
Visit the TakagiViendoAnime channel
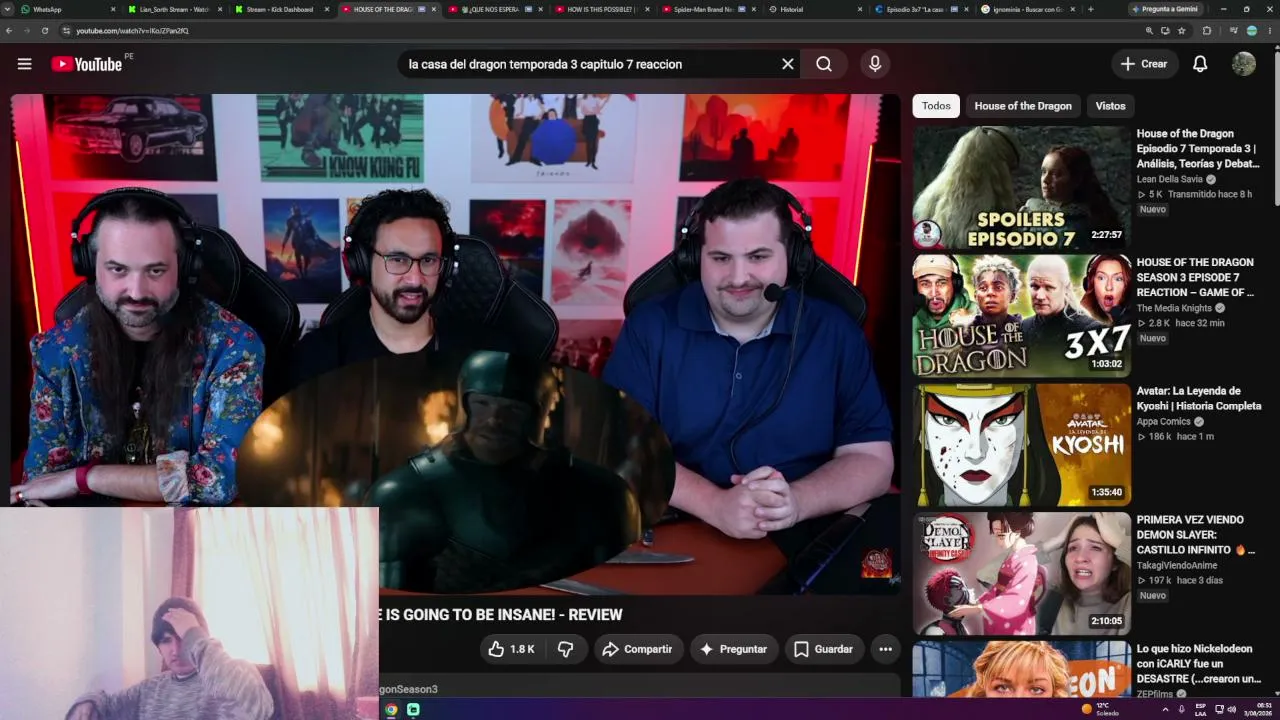coord(1176,565)
